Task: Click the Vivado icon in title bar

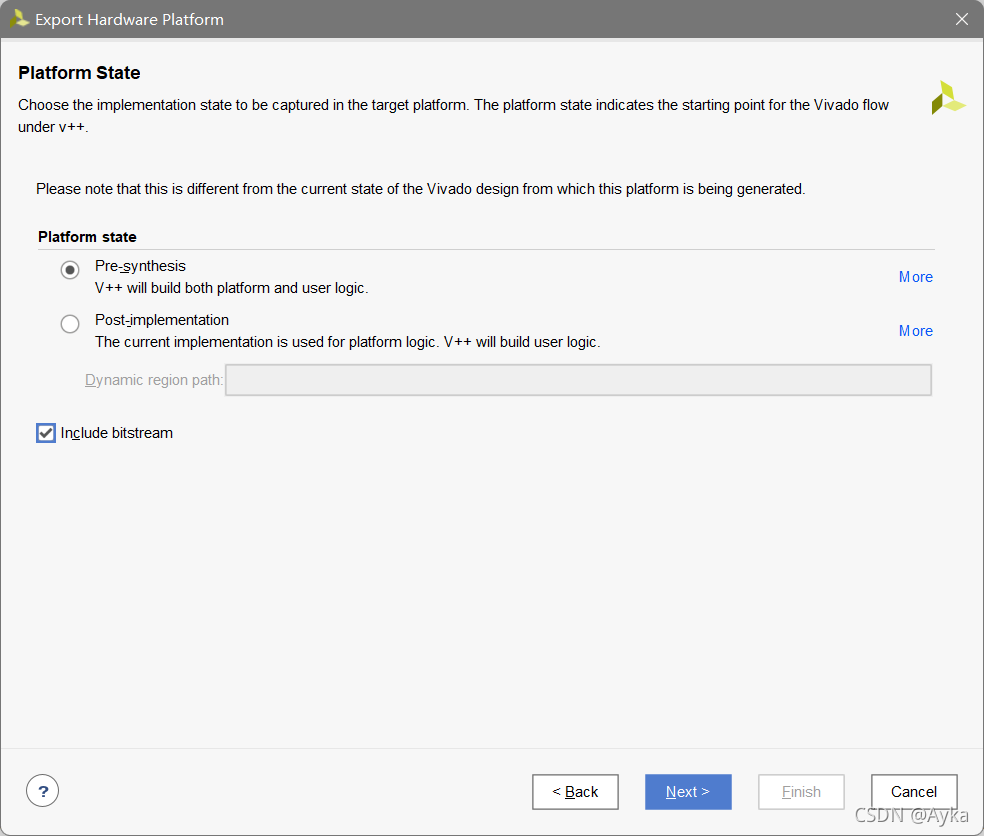Action: 19,19
